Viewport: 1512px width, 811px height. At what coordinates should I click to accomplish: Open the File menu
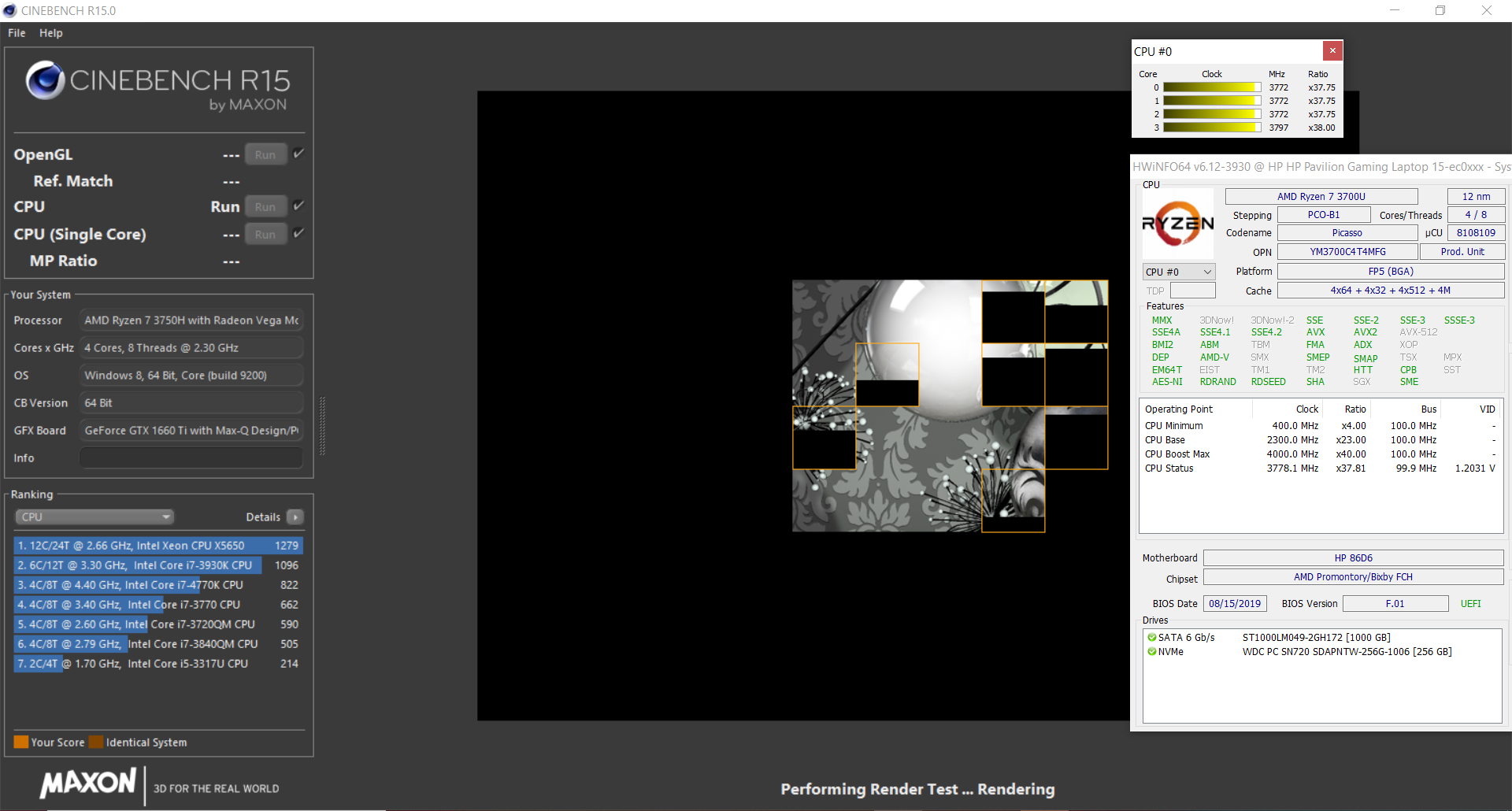(17, 33)
